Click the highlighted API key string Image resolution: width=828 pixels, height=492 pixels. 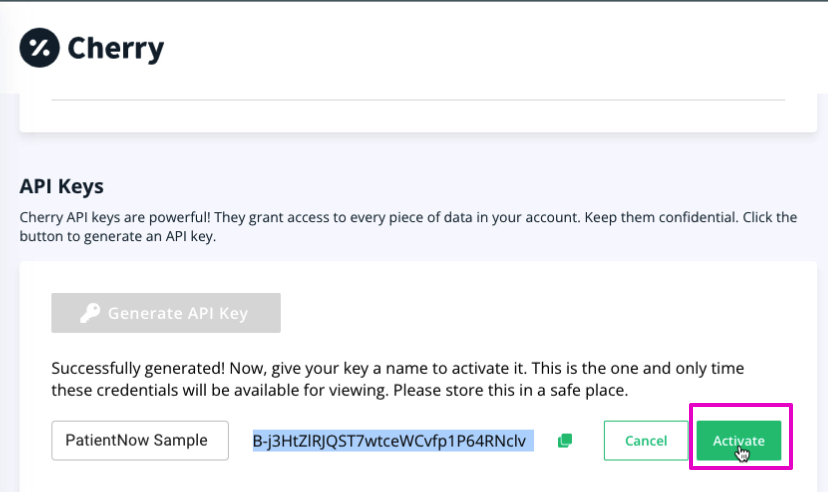pos(393,440)
